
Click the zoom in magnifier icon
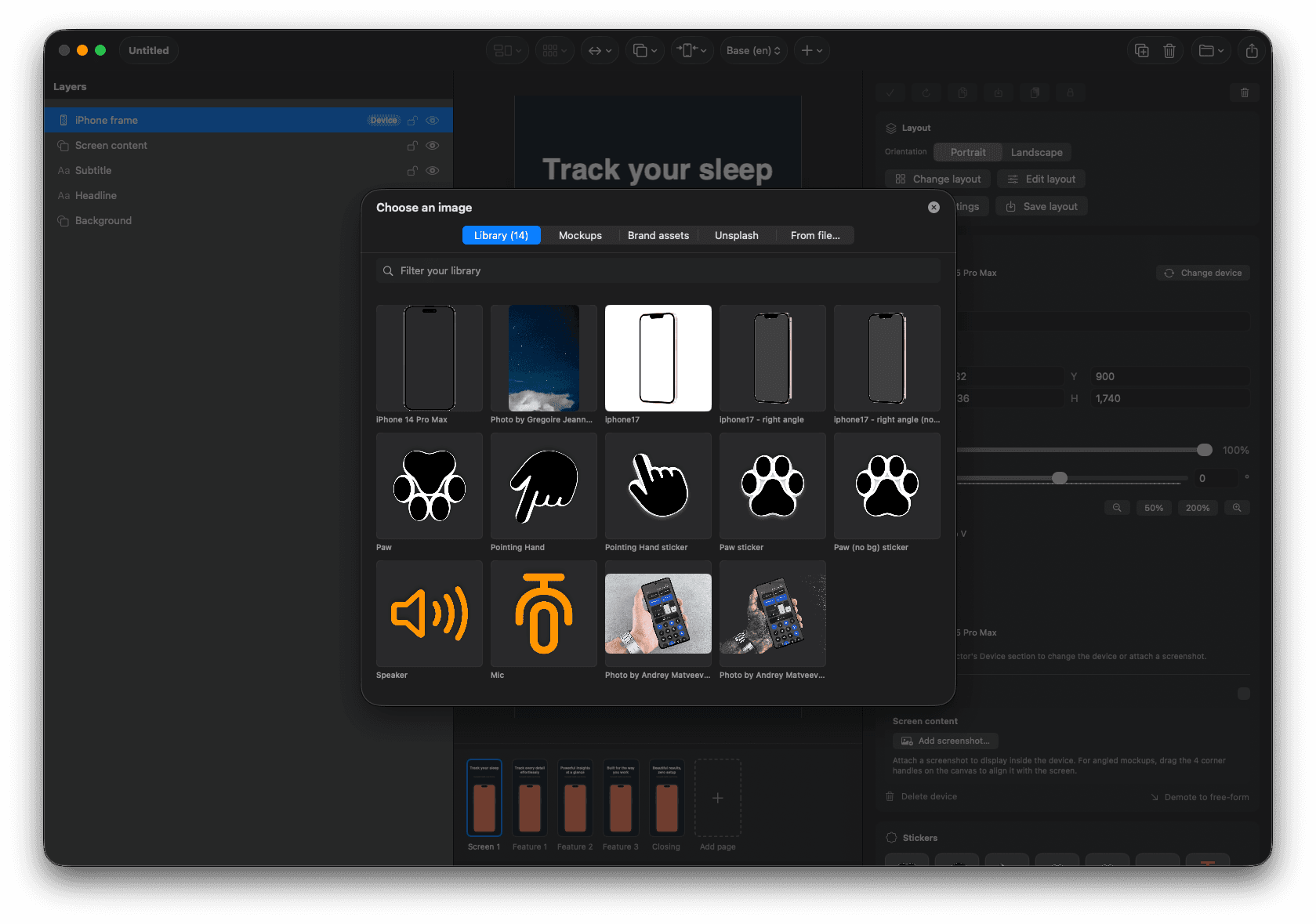coord(1237,508)
